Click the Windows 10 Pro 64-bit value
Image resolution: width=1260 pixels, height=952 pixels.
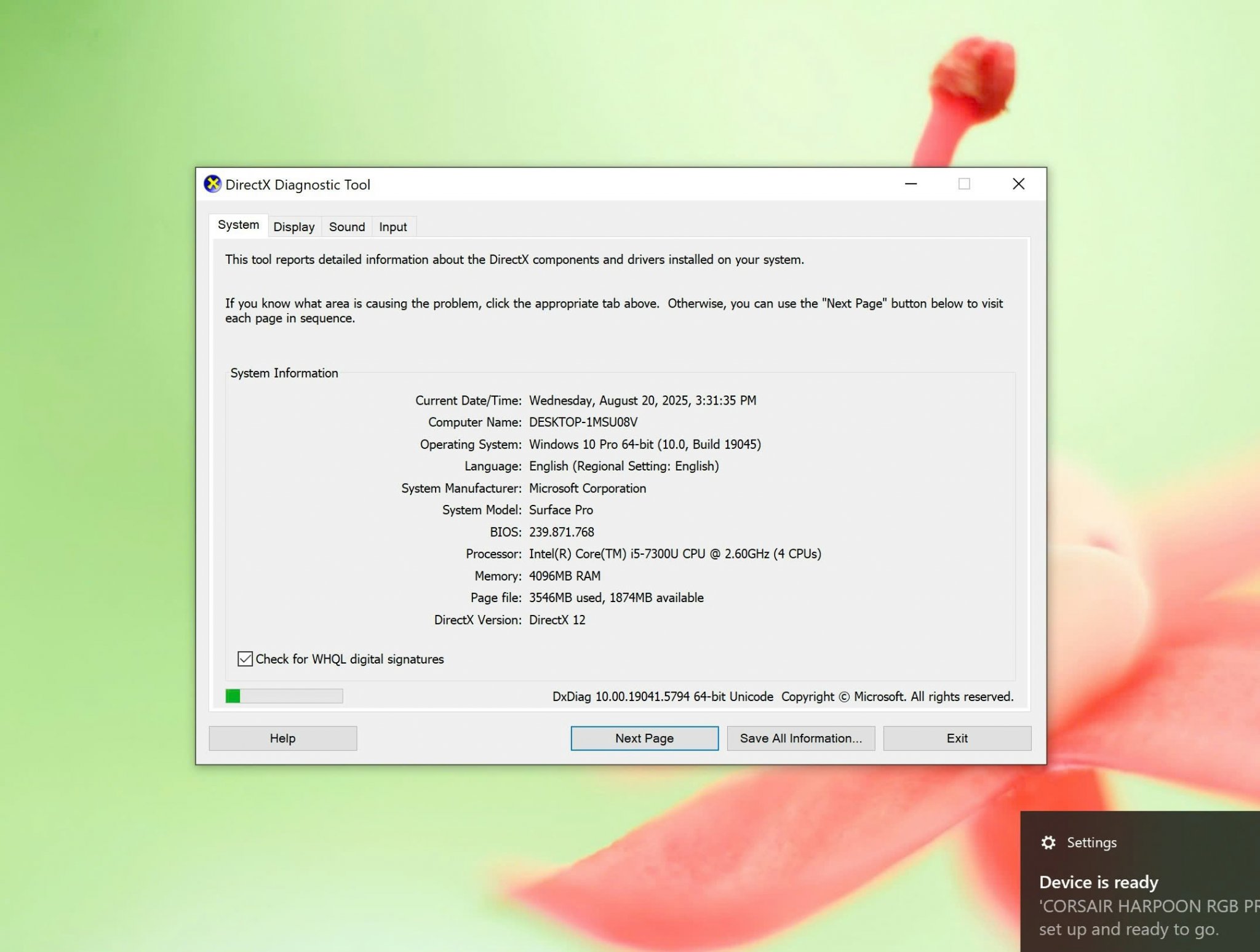click(x=645, y=445)
